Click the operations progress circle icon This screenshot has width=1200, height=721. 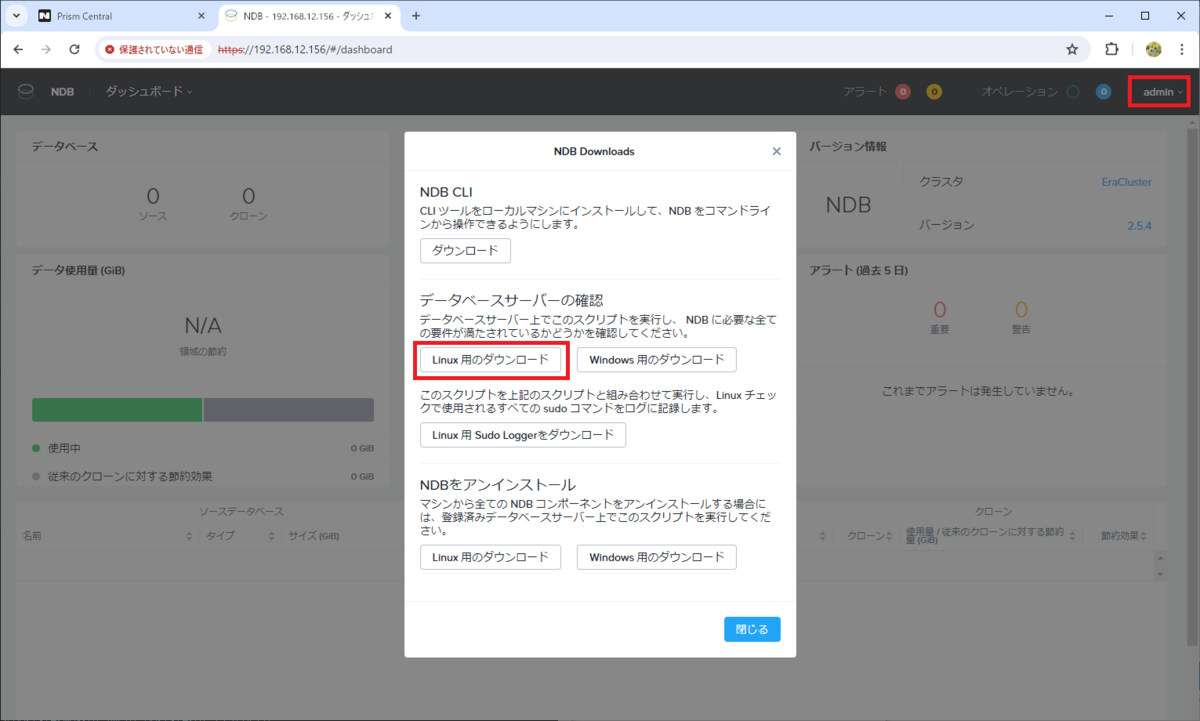(x=1072, y=91)
